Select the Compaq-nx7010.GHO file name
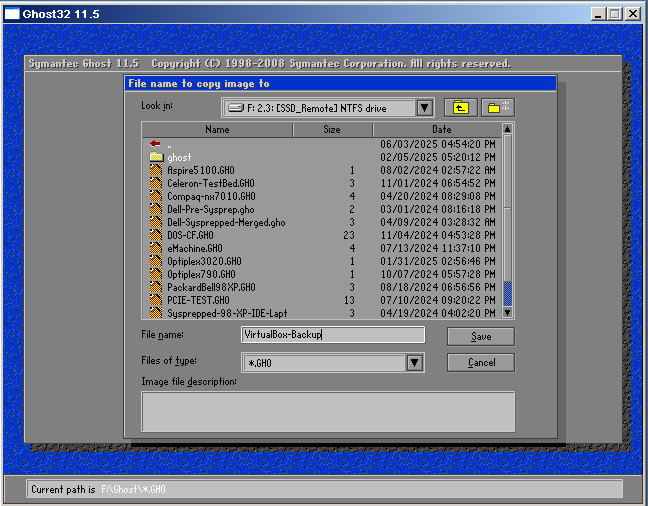 [x=211, y=196]
